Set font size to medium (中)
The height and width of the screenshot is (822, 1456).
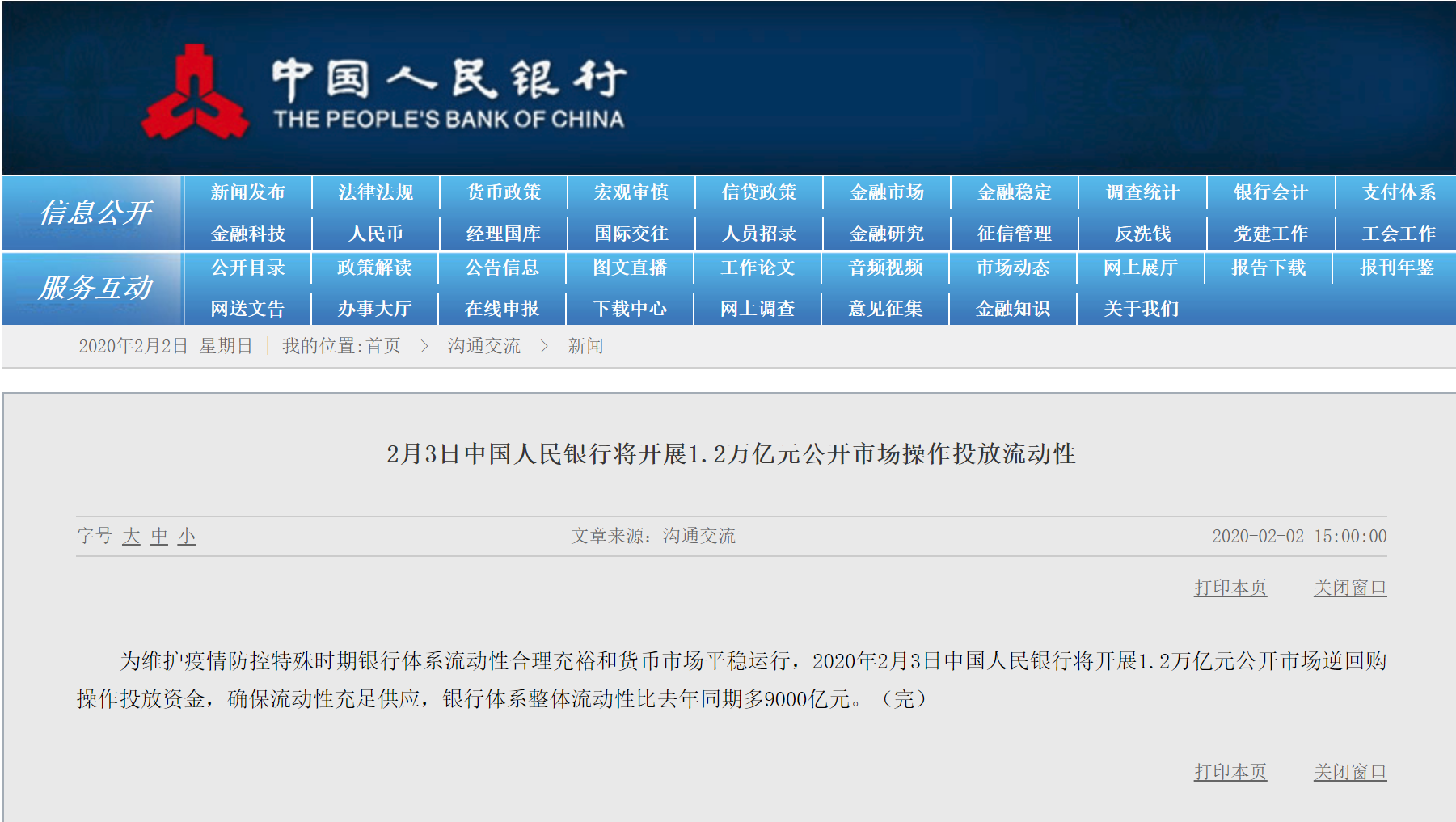coord(159,536)
